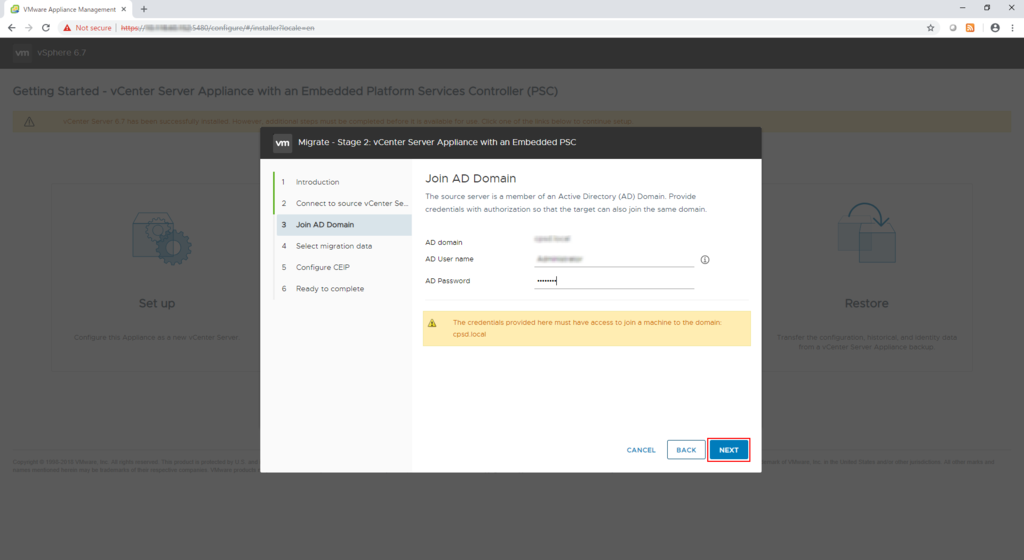Click the yellow warning triangle in credentials notice
The image size is (1024, 560).
coord(432,323)
